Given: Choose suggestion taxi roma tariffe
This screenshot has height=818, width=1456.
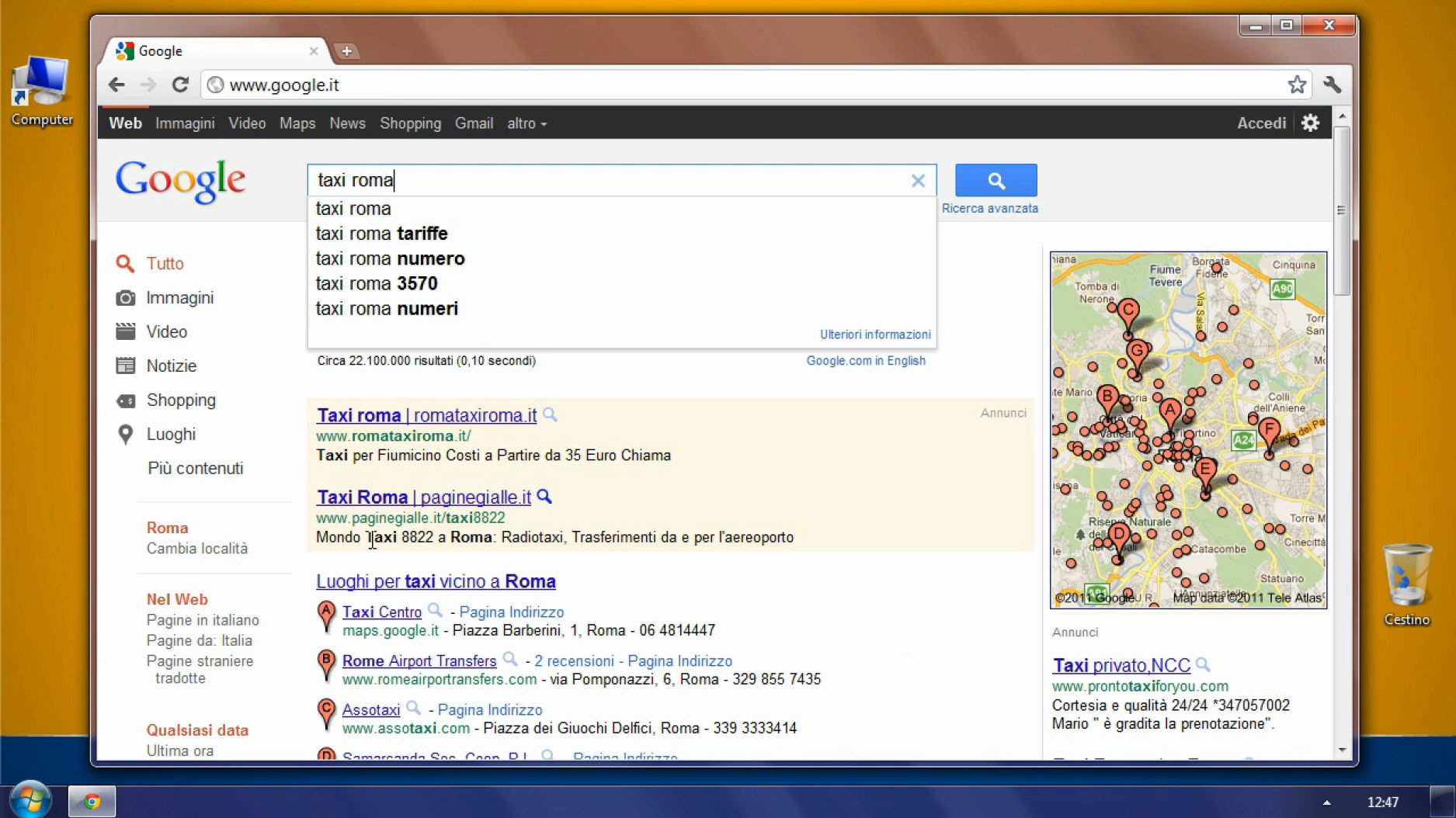Looking at the screenshot, I should pos(621,234).
